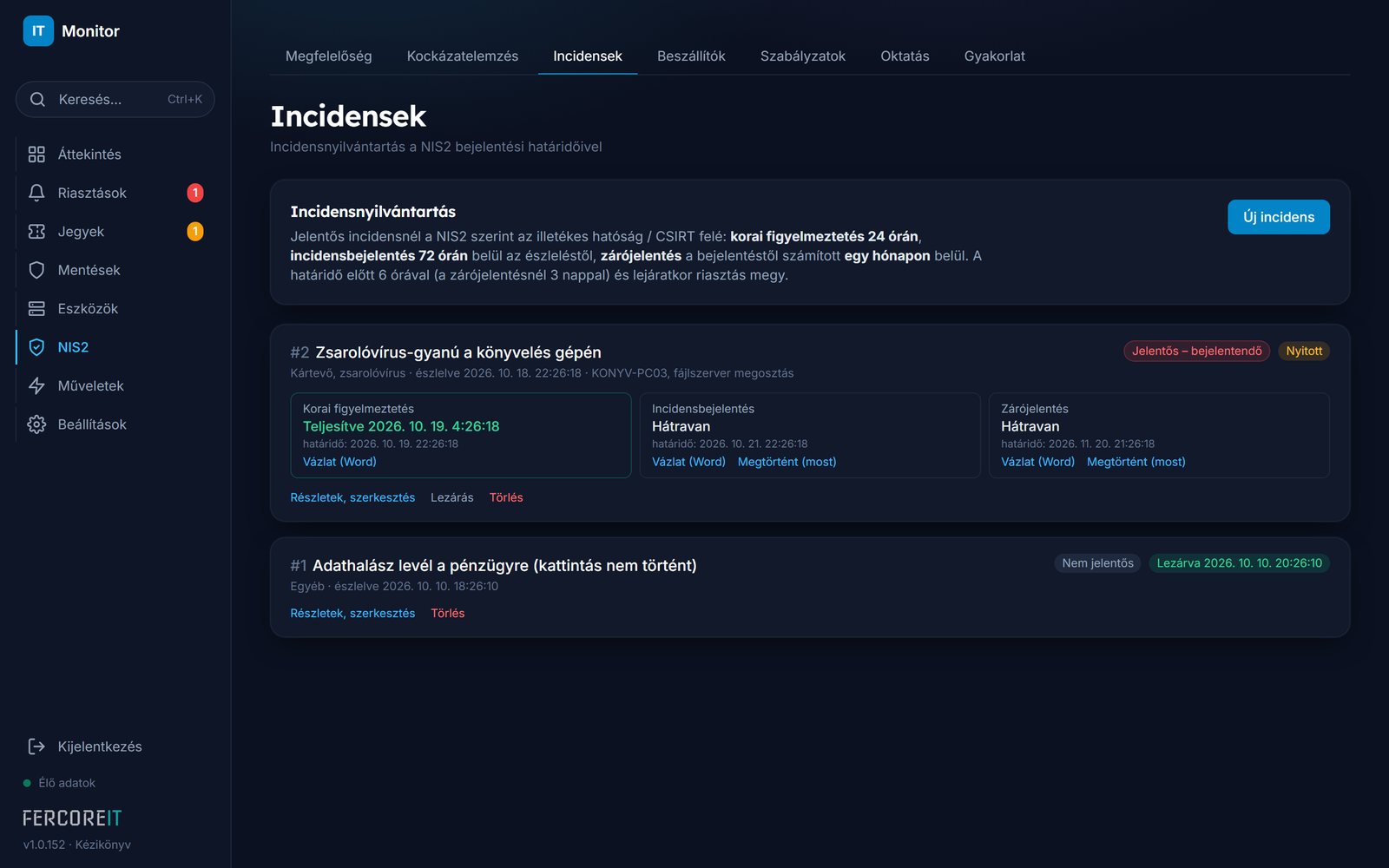This screenshot has width=1389, height=868.
Task: Click the Kijelentkezés logout icon
Action: click(x=36, y=746)
